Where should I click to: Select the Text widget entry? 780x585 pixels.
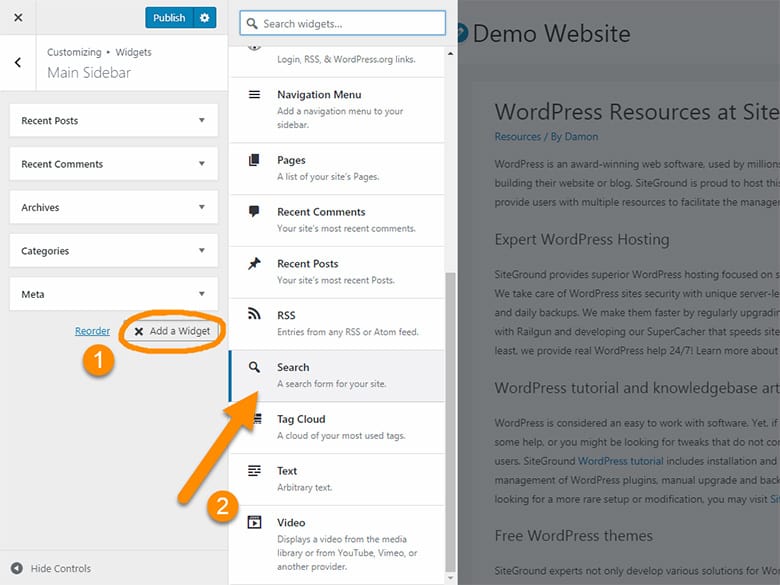(x=337, y=479)
